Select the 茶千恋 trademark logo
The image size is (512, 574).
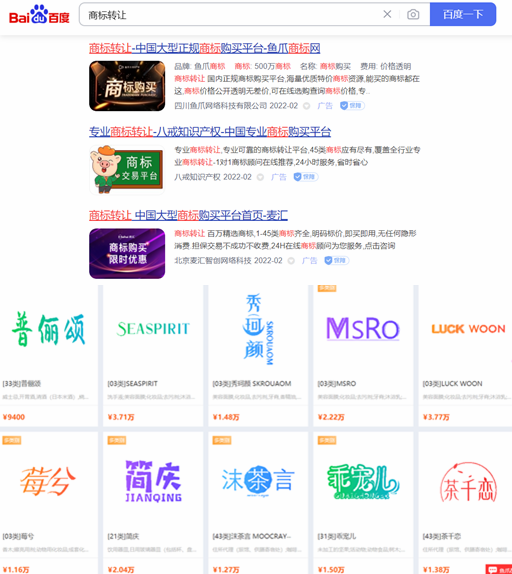click(468, 481)
